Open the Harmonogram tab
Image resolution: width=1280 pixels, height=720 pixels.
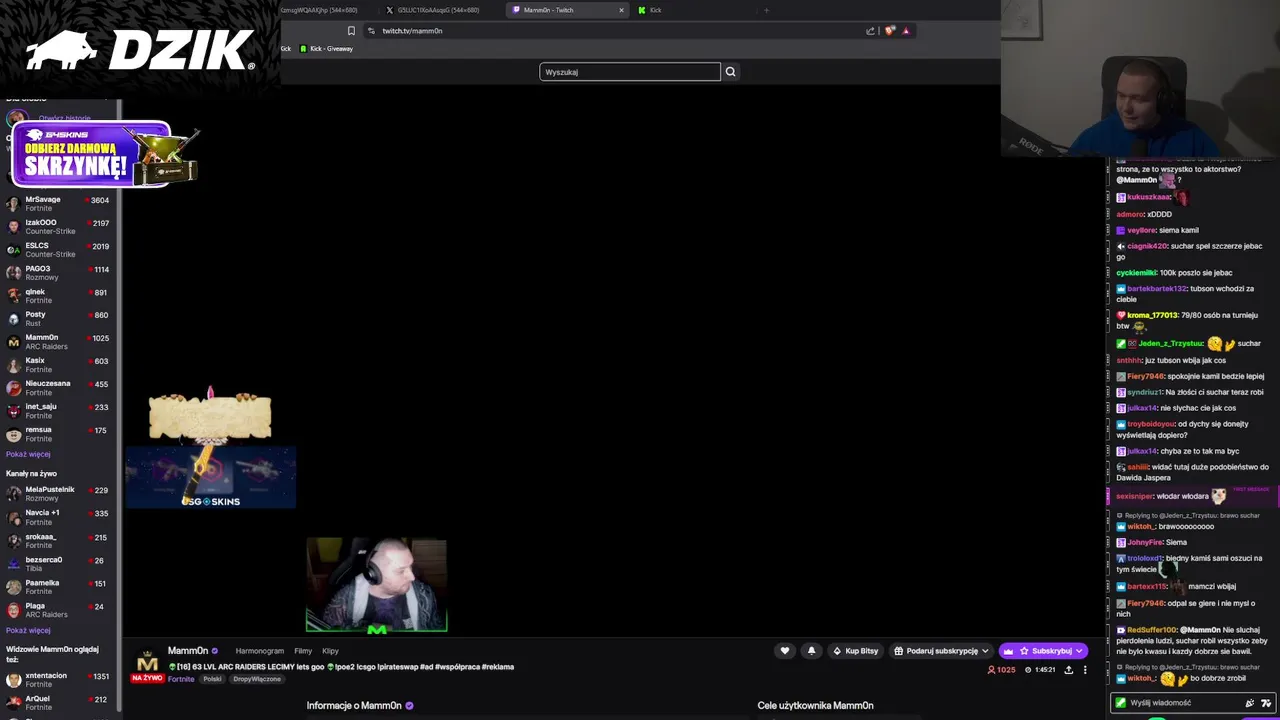[x=260, y=651]
